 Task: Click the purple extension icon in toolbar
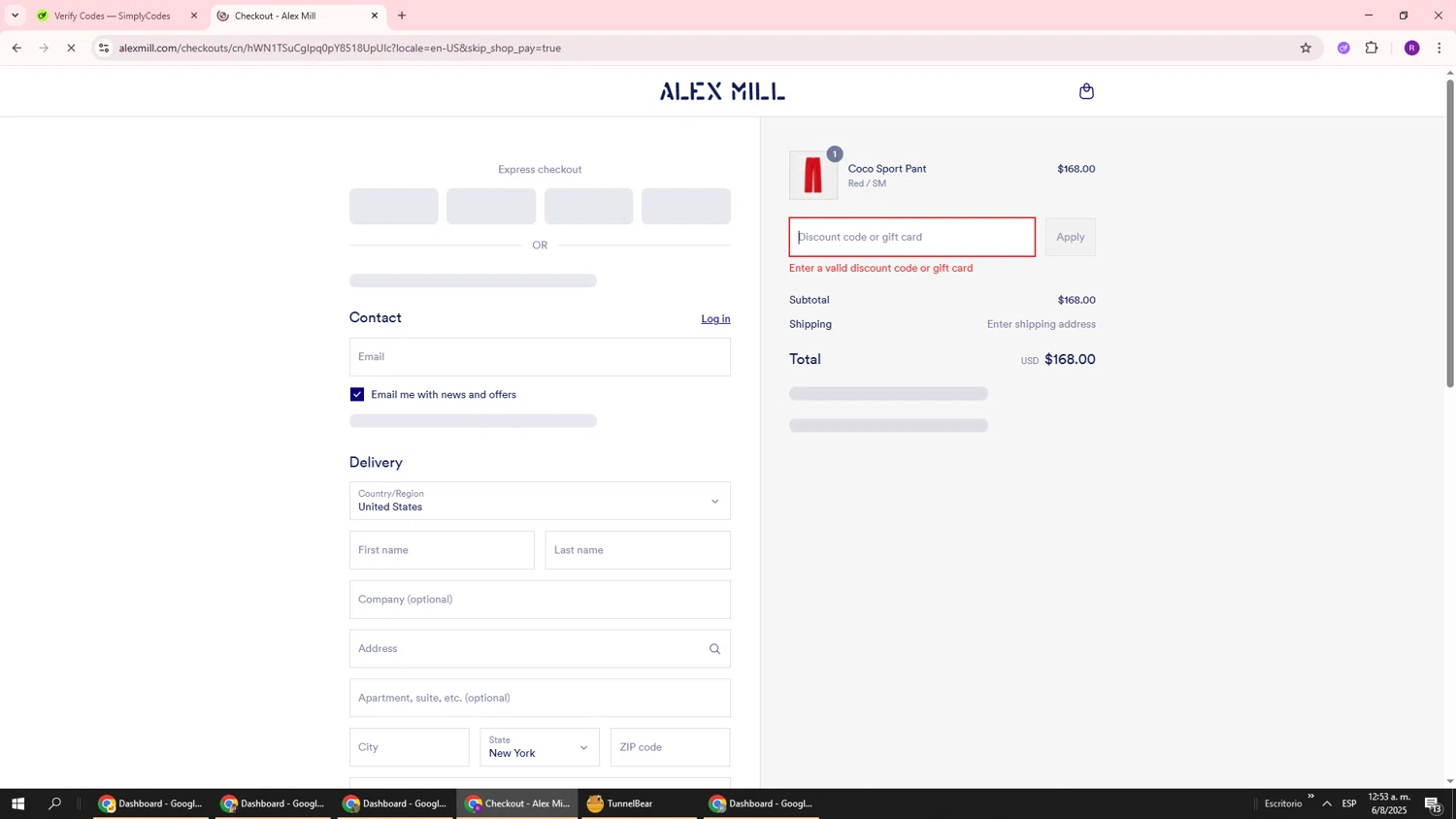click(x=1343, y=48)
